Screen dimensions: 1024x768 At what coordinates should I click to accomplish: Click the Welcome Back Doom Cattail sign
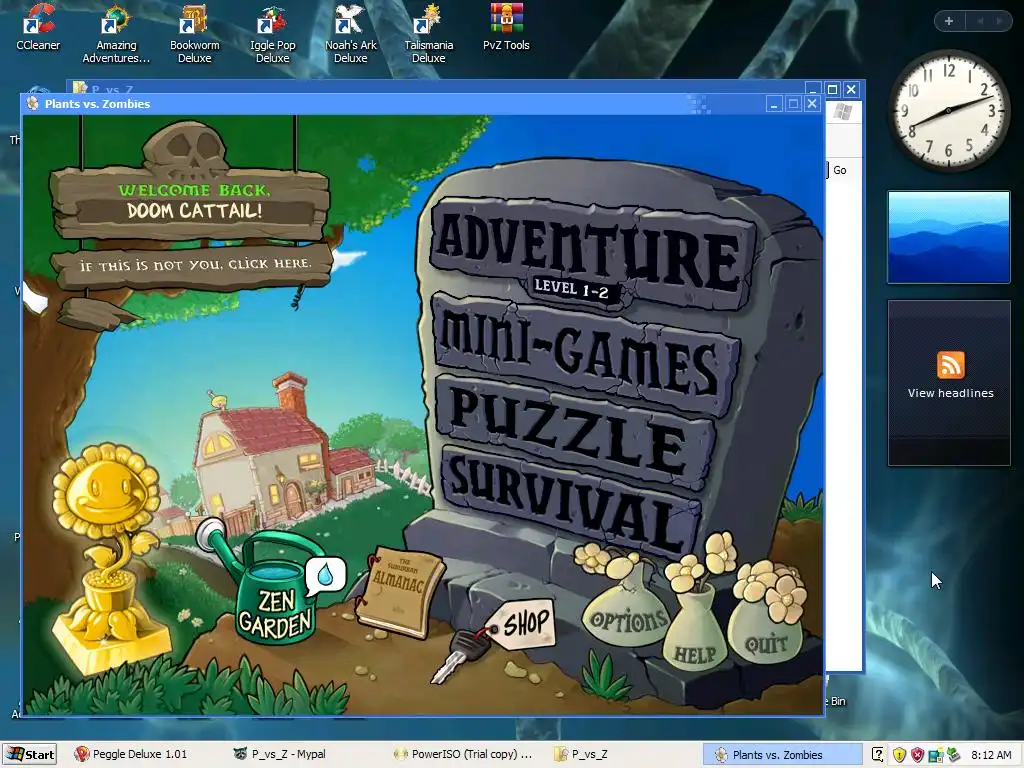191,201
